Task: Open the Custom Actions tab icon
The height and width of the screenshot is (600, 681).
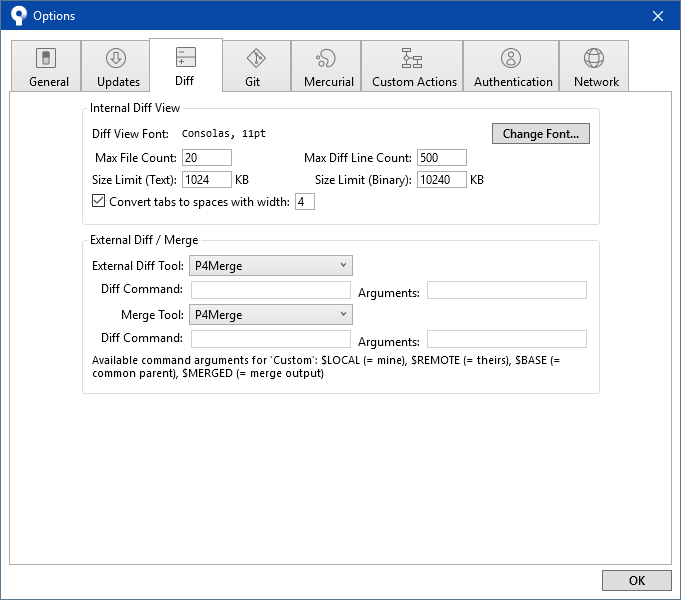Action: (412, 58)
